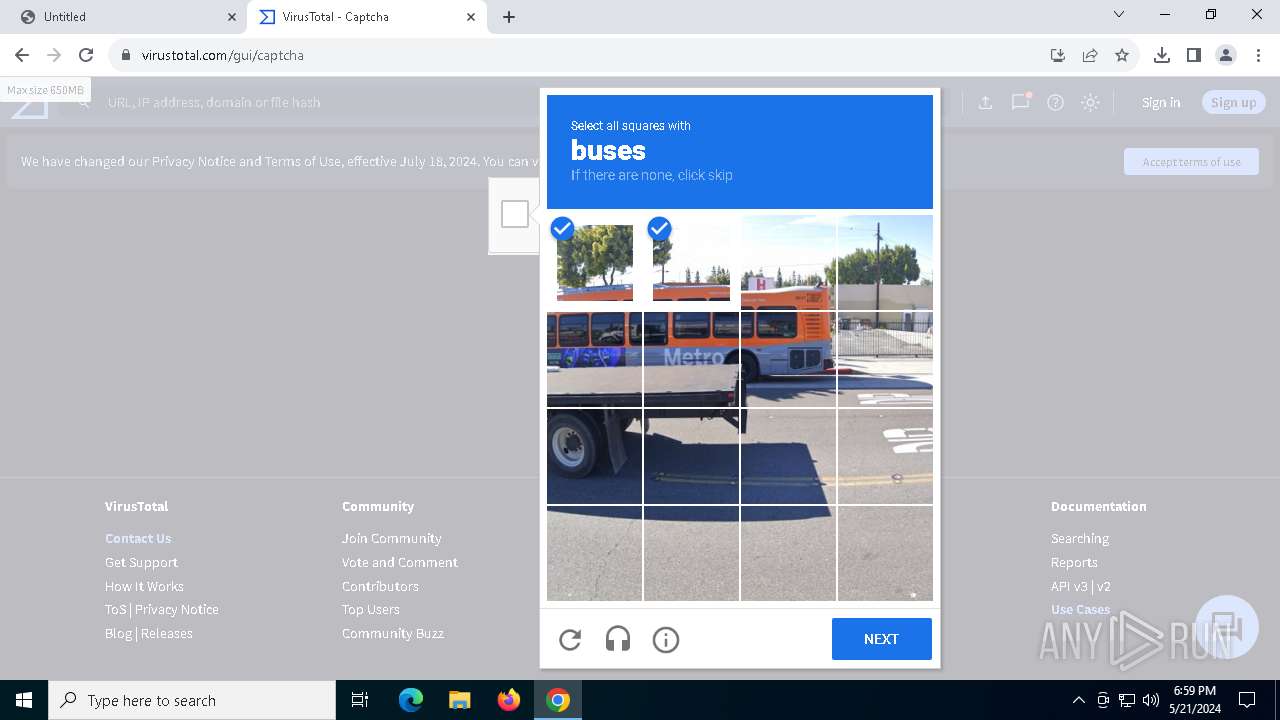Click the NEXT button in captcha
Image resolution: width=1280 pixels, height=720 pixels.
[881, 639]
